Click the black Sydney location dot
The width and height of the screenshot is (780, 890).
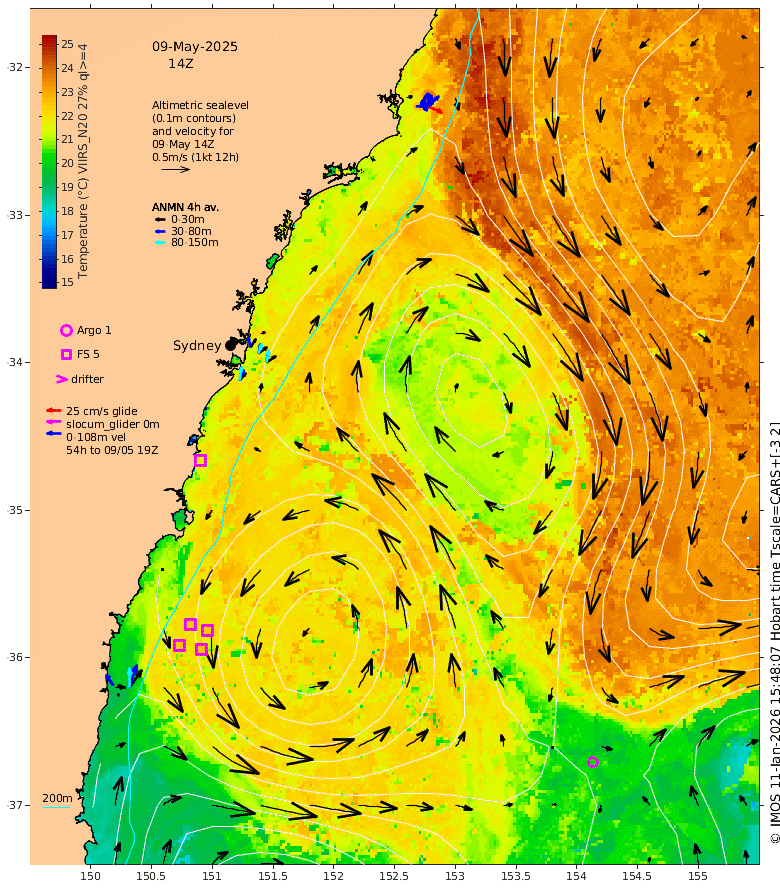(230, 345)
